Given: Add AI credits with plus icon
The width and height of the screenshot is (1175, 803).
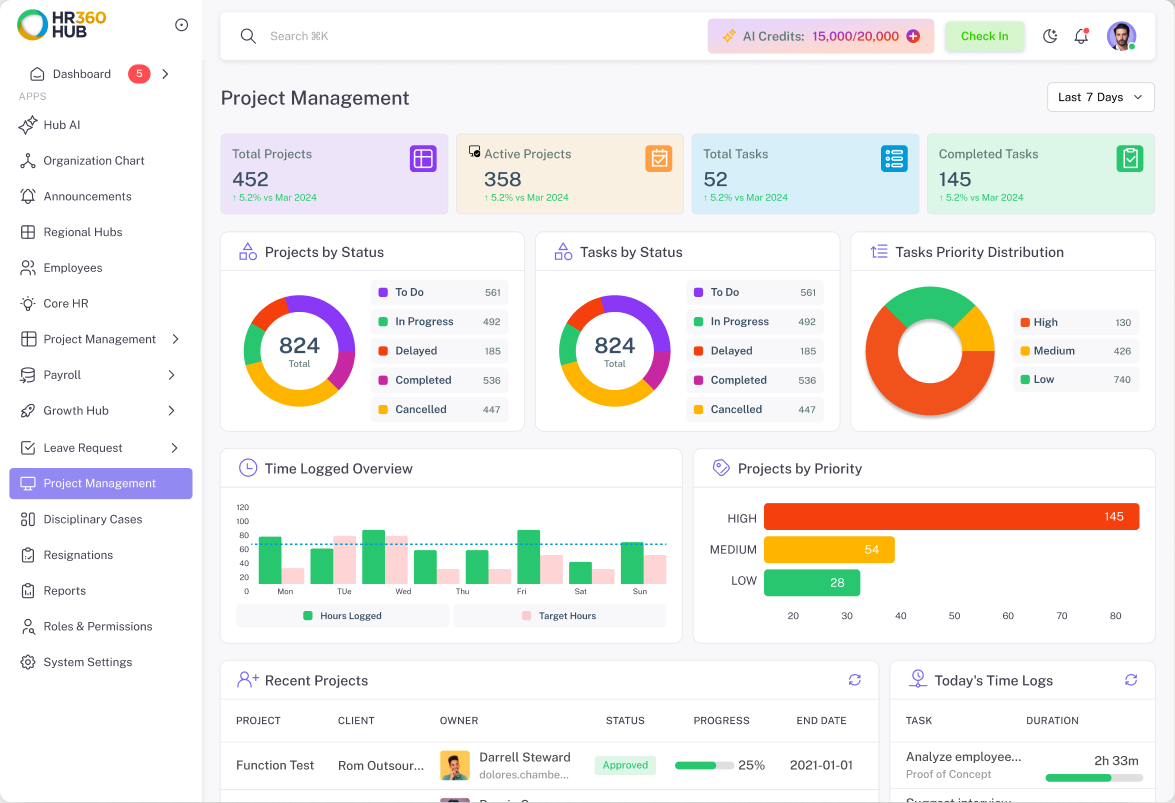Looking at the screenshot, I should point(913,36).
